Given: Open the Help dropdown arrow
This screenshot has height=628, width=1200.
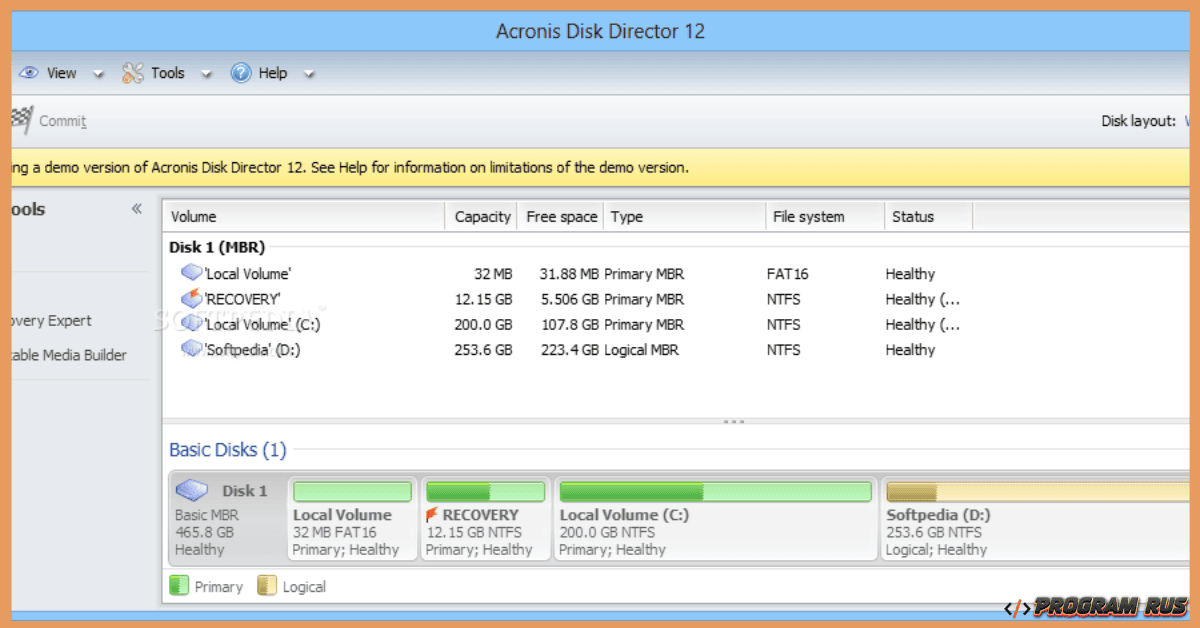Looking at the screenshot, I should (x=309, y=73).
